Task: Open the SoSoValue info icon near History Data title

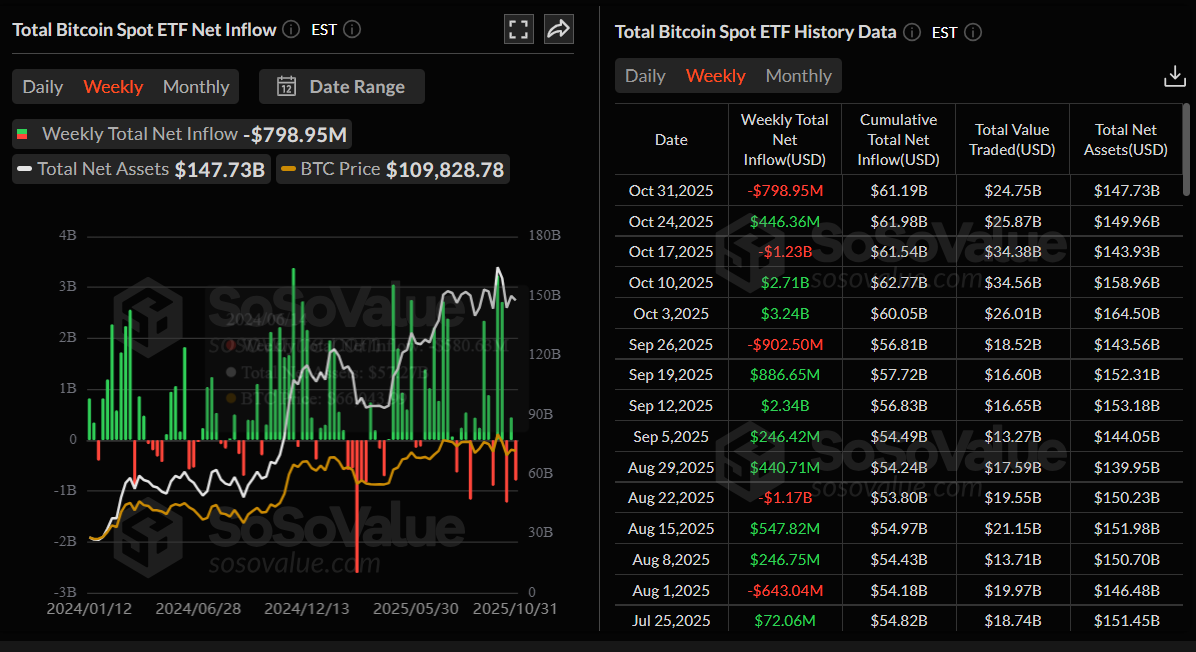Action: tap(911, 32)
